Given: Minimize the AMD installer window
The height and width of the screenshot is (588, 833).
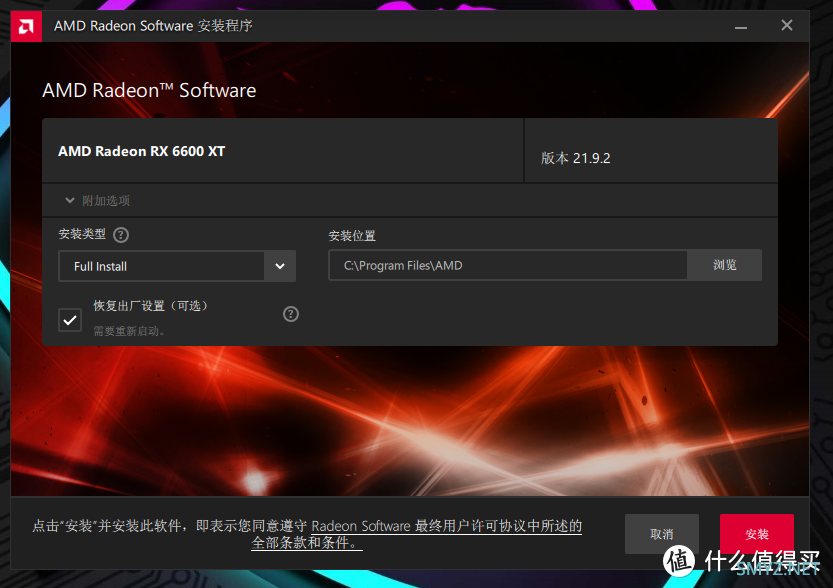Looking at the screenshot, I should pyautogui.click(x=741, y=26).
